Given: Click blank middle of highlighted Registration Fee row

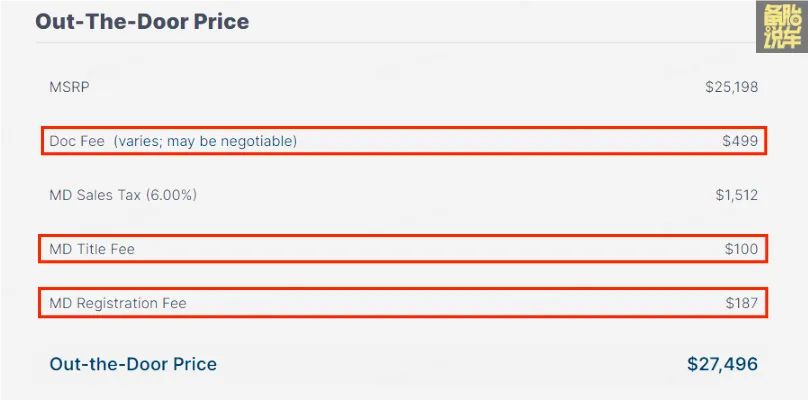Looking at the screenshot, I should pos(450,303).
